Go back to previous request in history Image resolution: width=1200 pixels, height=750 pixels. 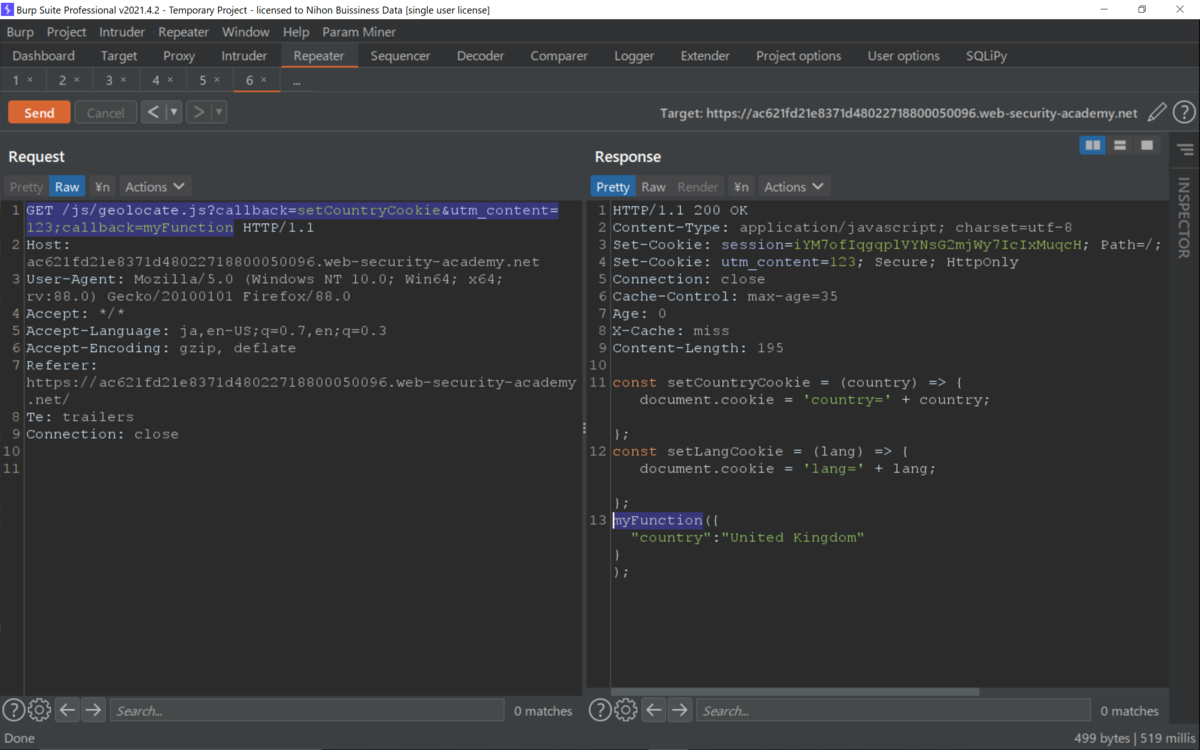tap(153, 112)
